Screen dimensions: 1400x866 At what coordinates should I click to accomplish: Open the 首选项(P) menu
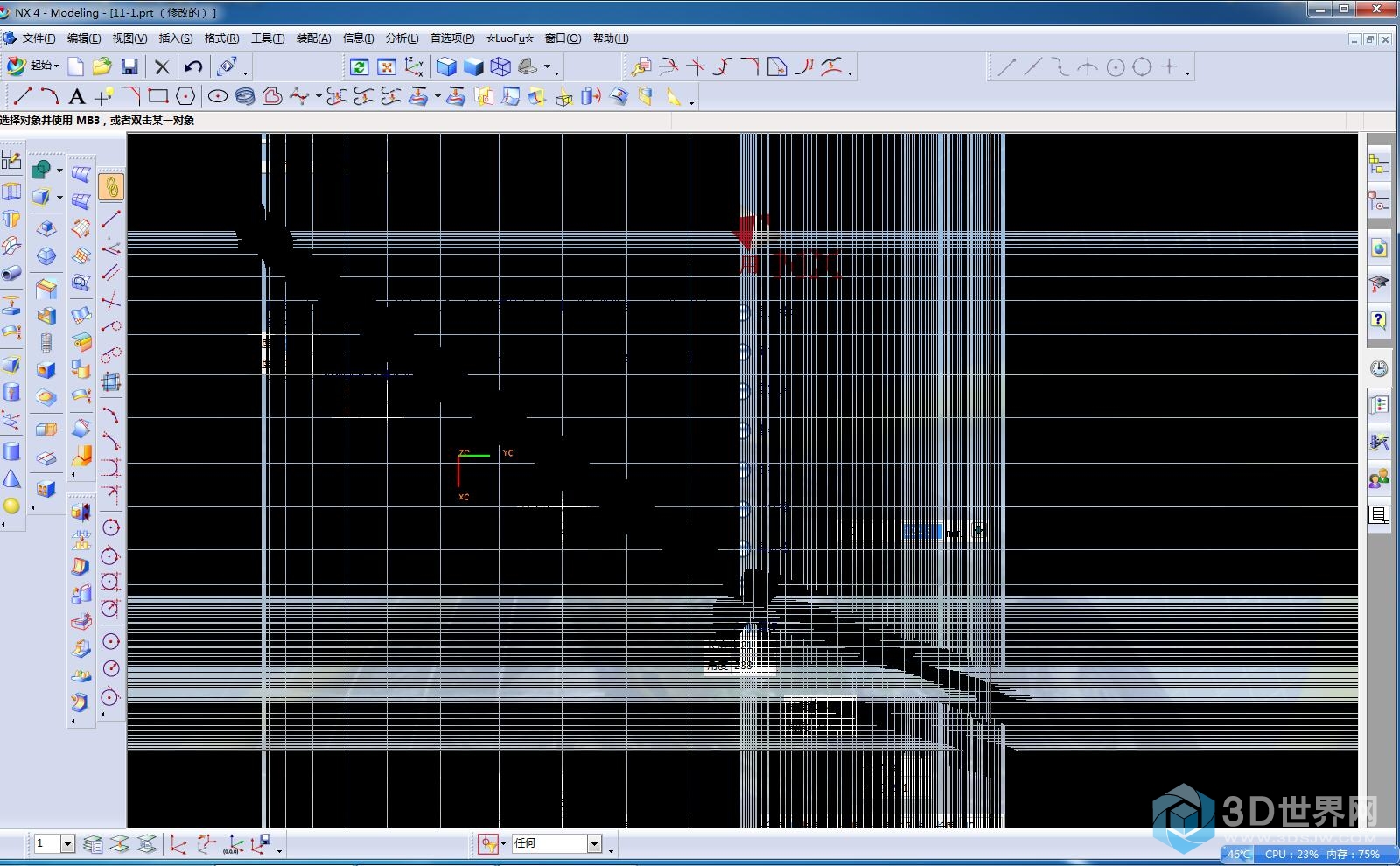pyautogui.click(x=452, y=38)
